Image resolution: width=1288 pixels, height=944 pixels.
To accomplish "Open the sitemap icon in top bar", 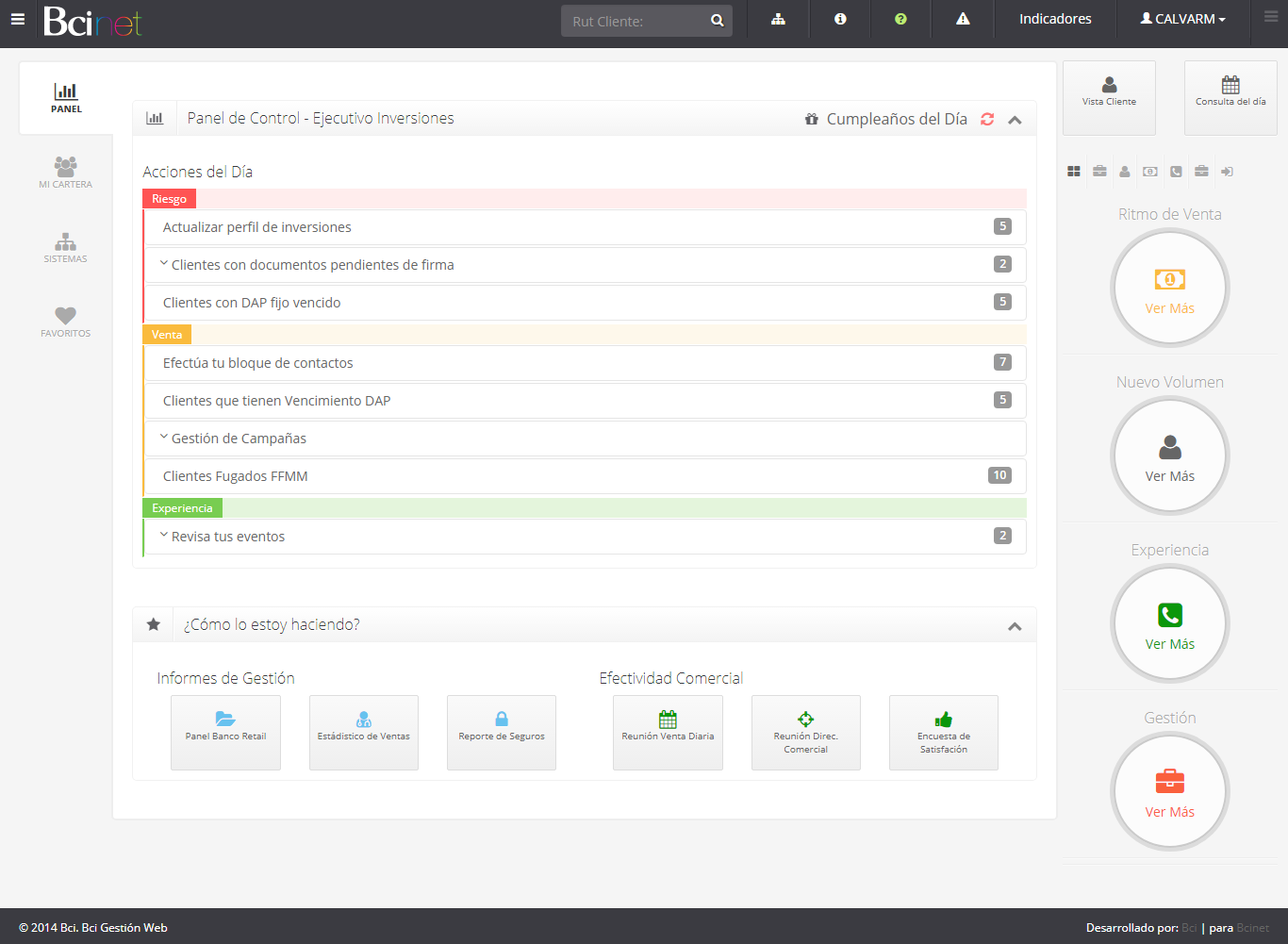I will (778, 19).
